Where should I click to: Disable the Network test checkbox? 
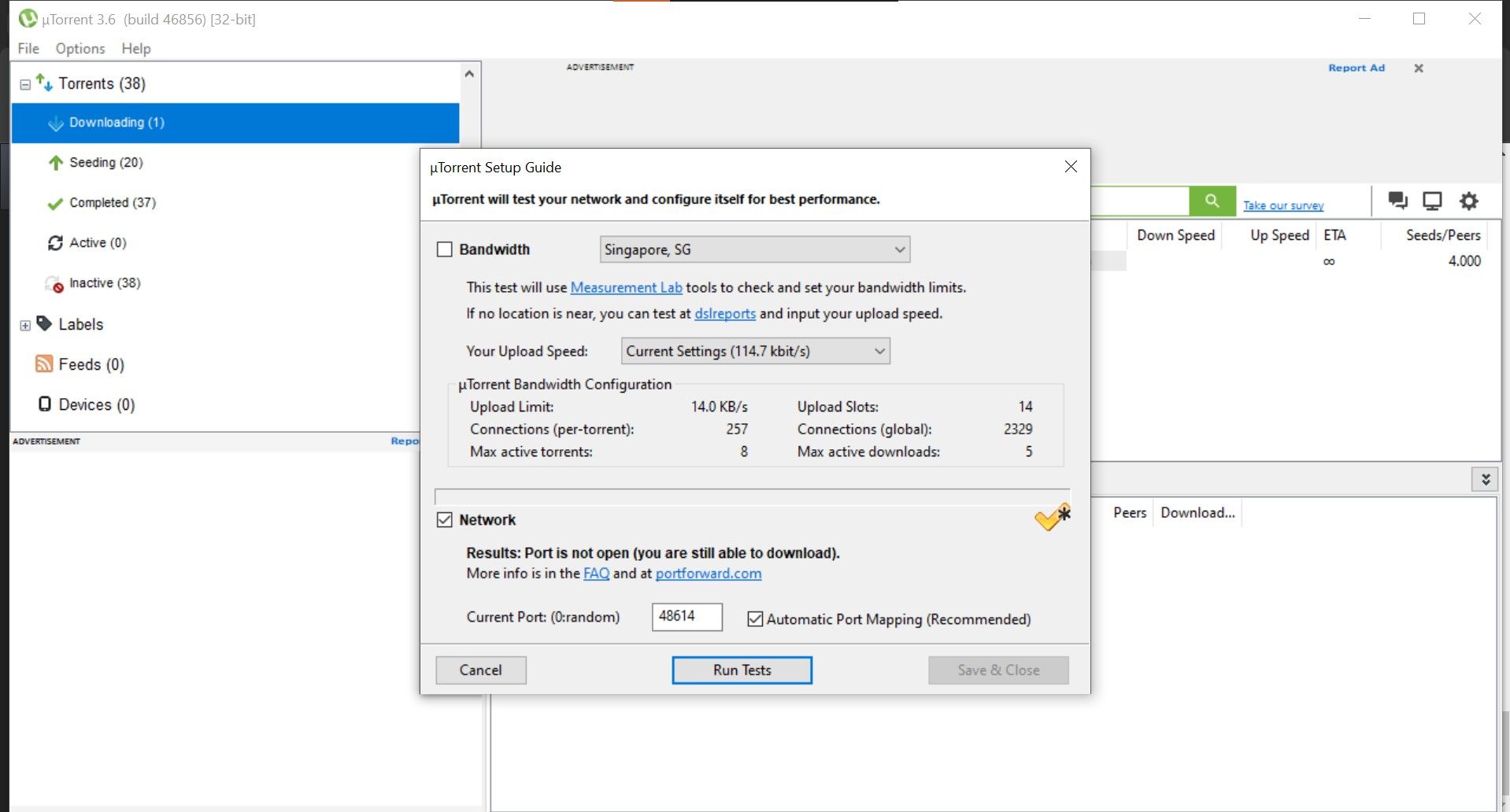[446, 519]
